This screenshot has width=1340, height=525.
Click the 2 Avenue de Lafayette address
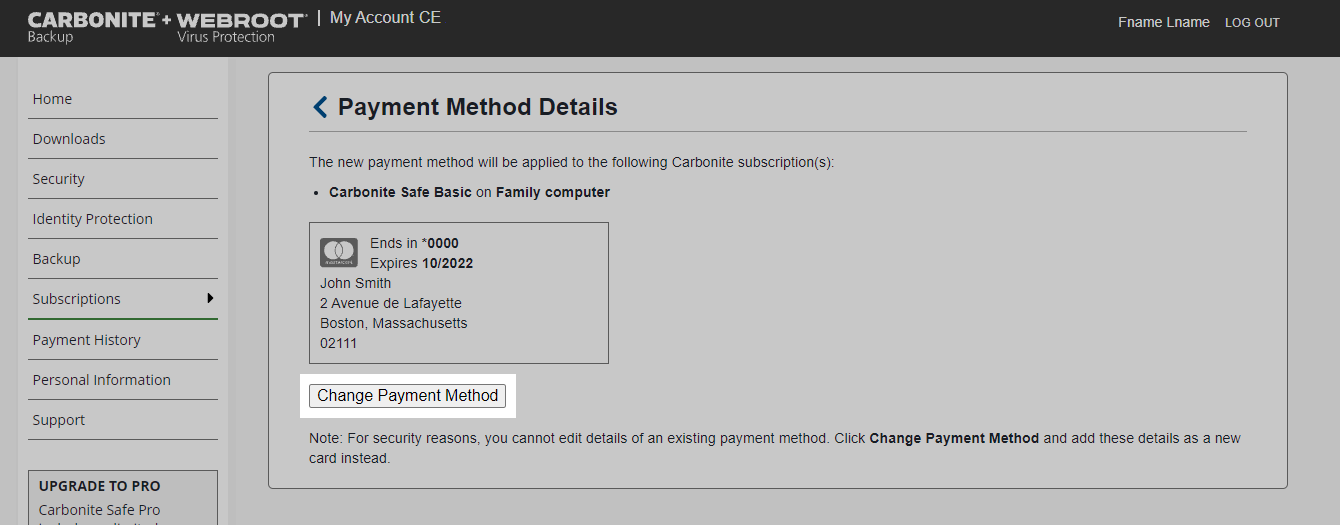tap(391, 303)
